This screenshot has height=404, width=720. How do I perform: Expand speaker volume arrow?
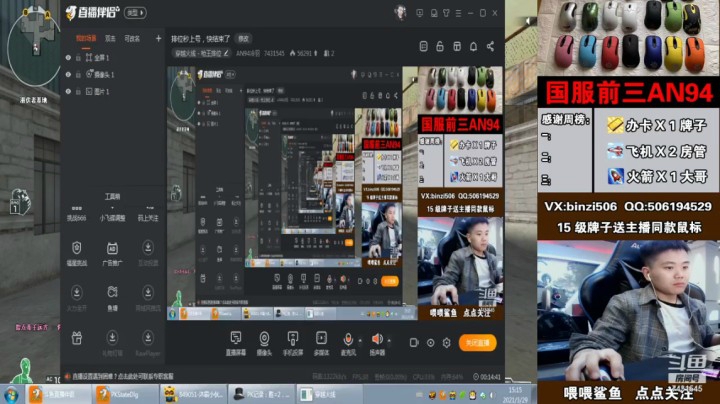(389, 341)
